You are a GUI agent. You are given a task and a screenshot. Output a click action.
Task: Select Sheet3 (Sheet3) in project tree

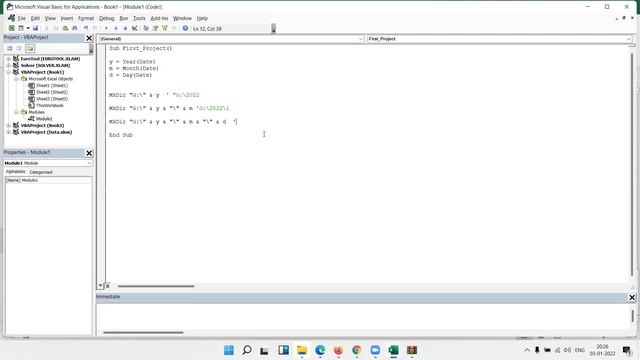51,98
